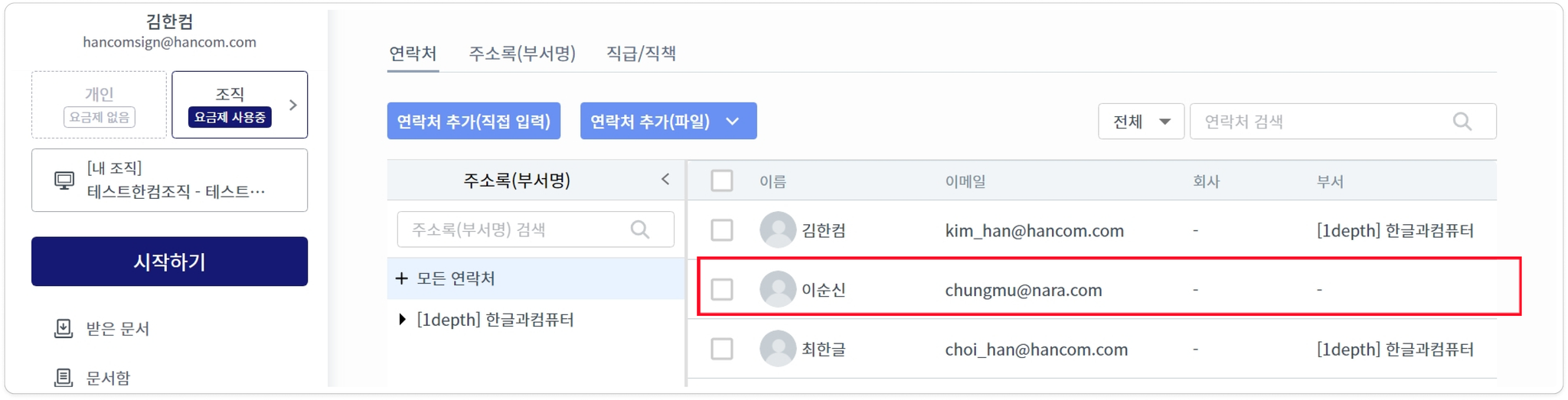Open 받은 문서 inbox icon
Viewport: 1568px width, 400px height.
pos(64,329)
